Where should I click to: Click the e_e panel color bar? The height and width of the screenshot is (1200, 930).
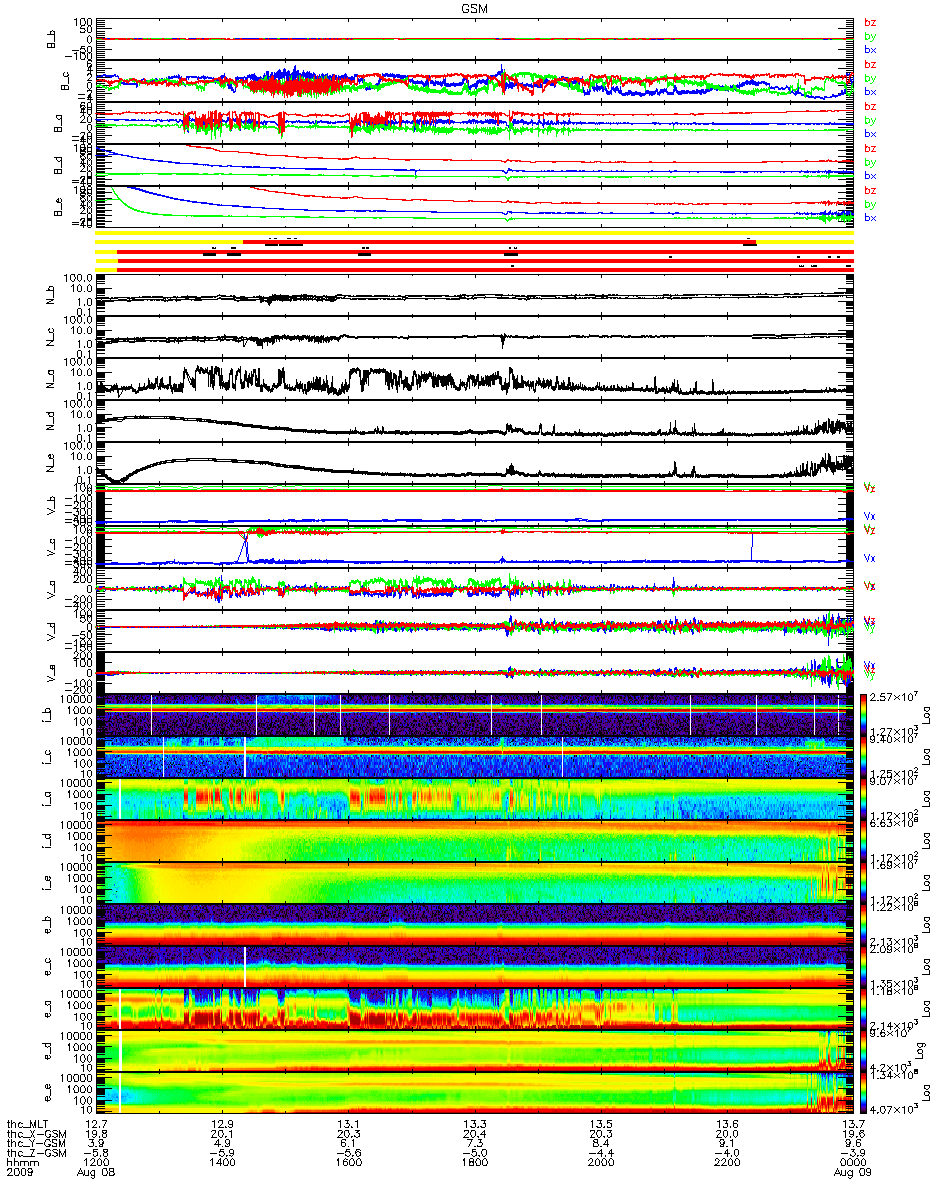click(x=865, y=1092)
